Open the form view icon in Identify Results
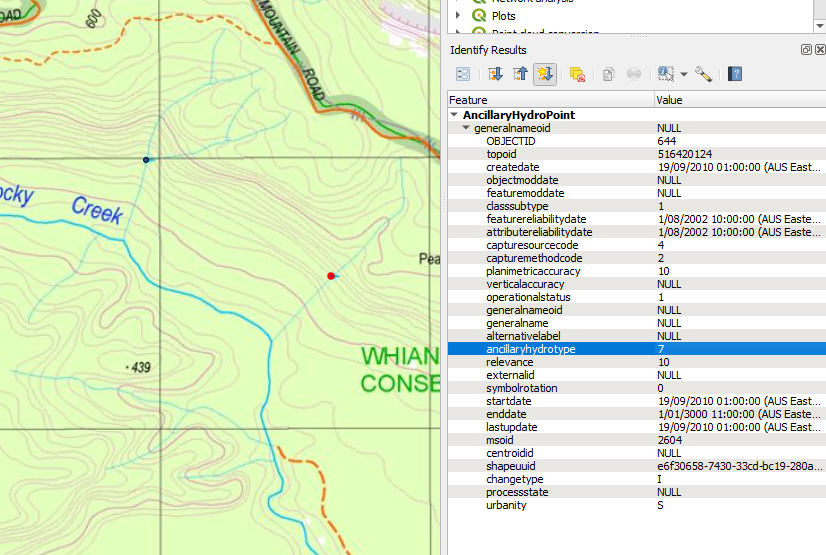This screenshot has height=555, width=826. 463,74
